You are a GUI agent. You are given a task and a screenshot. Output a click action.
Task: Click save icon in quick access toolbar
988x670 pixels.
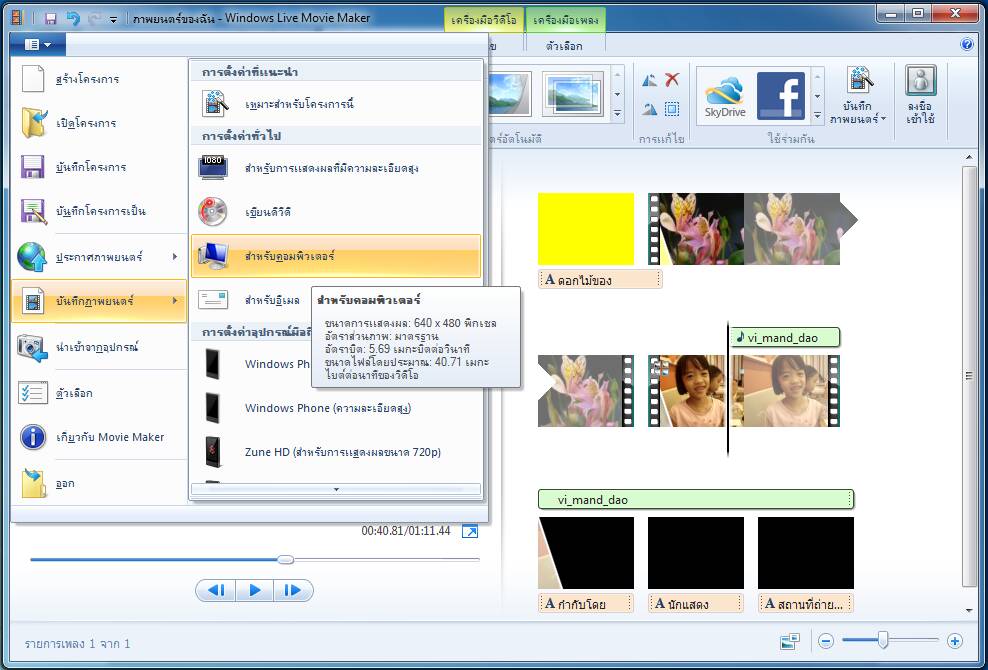click(x=51, y=19)
